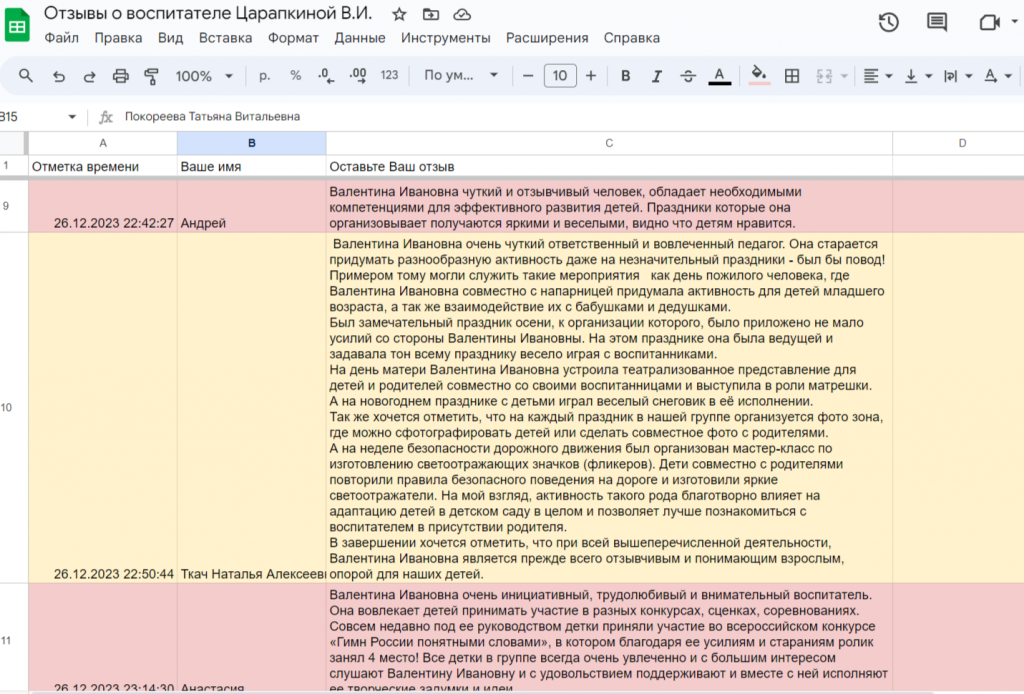The image size is (1024, 694).
Task: Open the name box dropdown arrow
Action: [x=72, y=117]
